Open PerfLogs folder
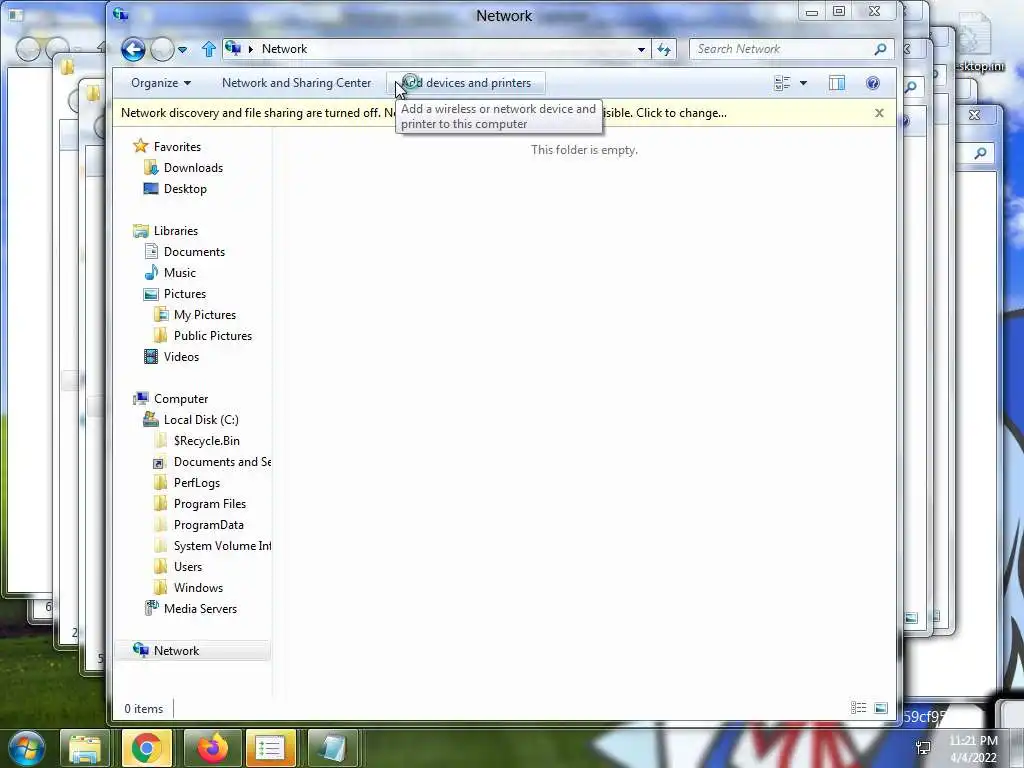Viewport: 1024px width, 768px height. point(197,483)
